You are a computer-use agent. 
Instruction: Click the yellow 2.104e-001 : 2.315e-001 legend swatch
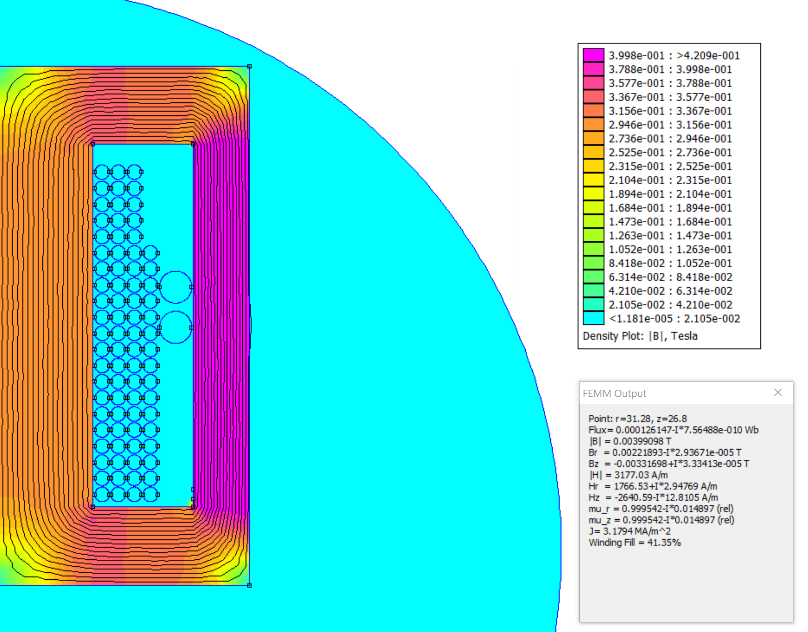(593, 180)
